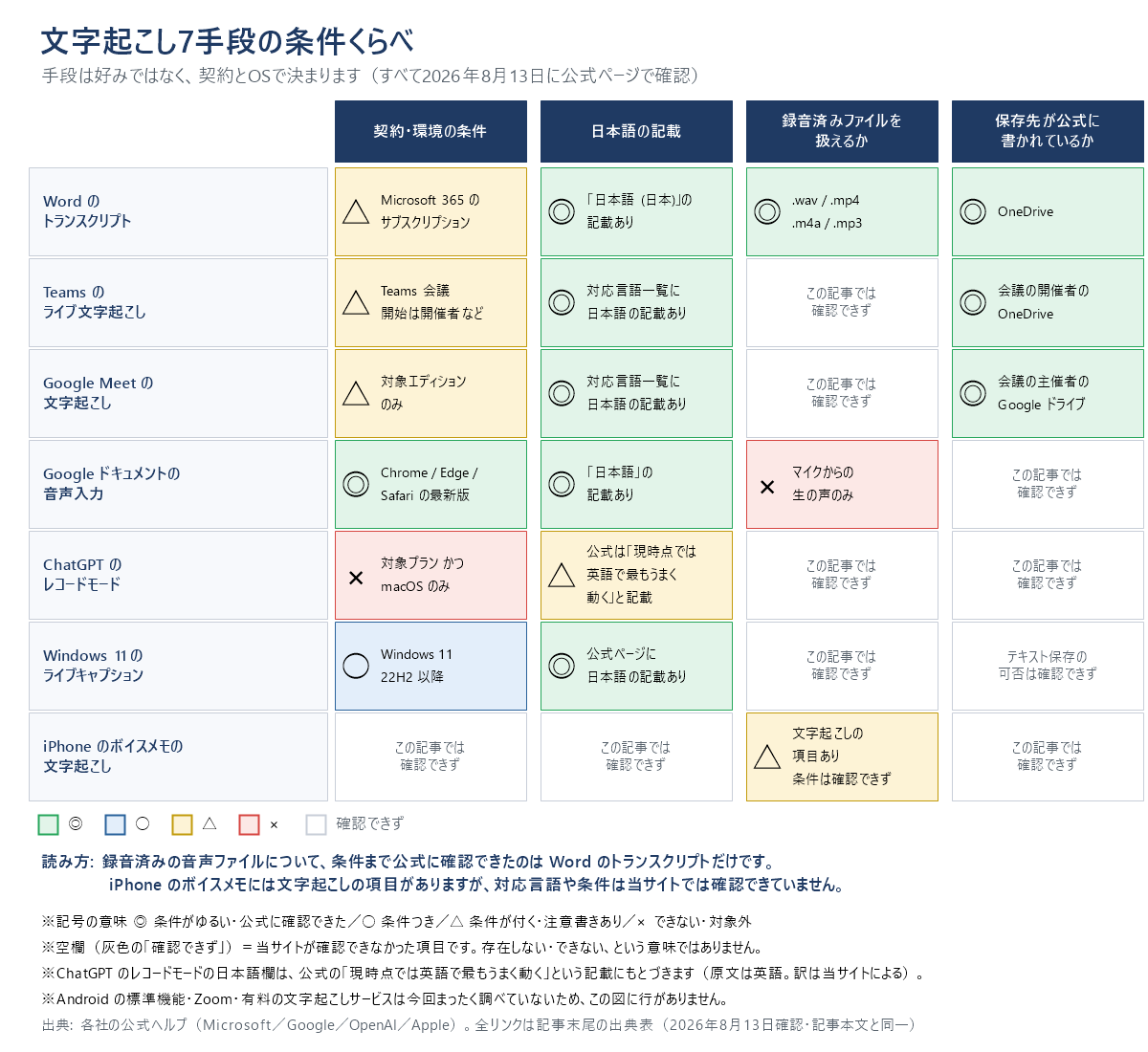Click the Microsoft 365 のサブスクリプション text
1148x1052 pixels.
coord(430,211)
